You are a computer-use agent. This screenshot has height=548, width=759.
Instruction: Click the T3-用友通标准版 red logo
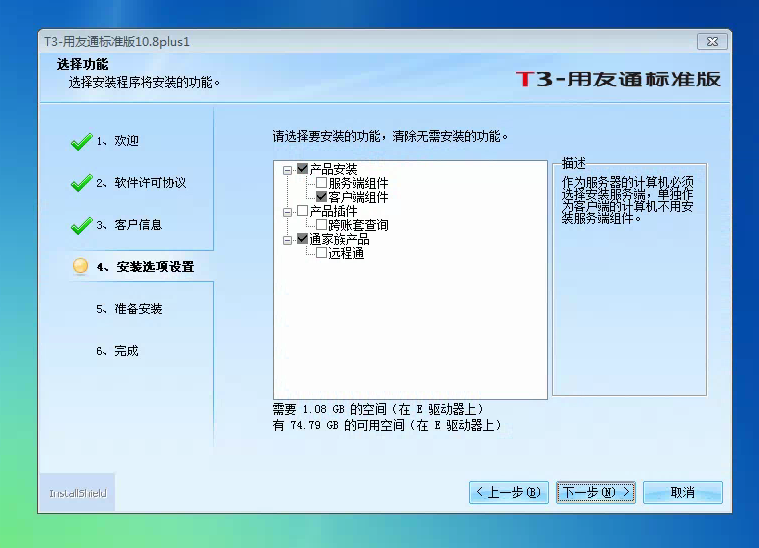coord(619,79)
